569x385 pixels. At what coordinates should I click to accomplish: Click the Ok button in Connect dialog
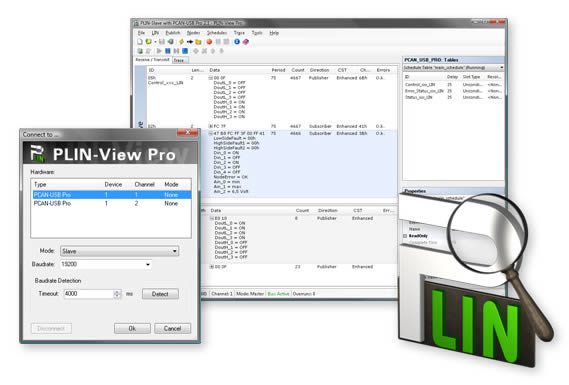point(132,328)
